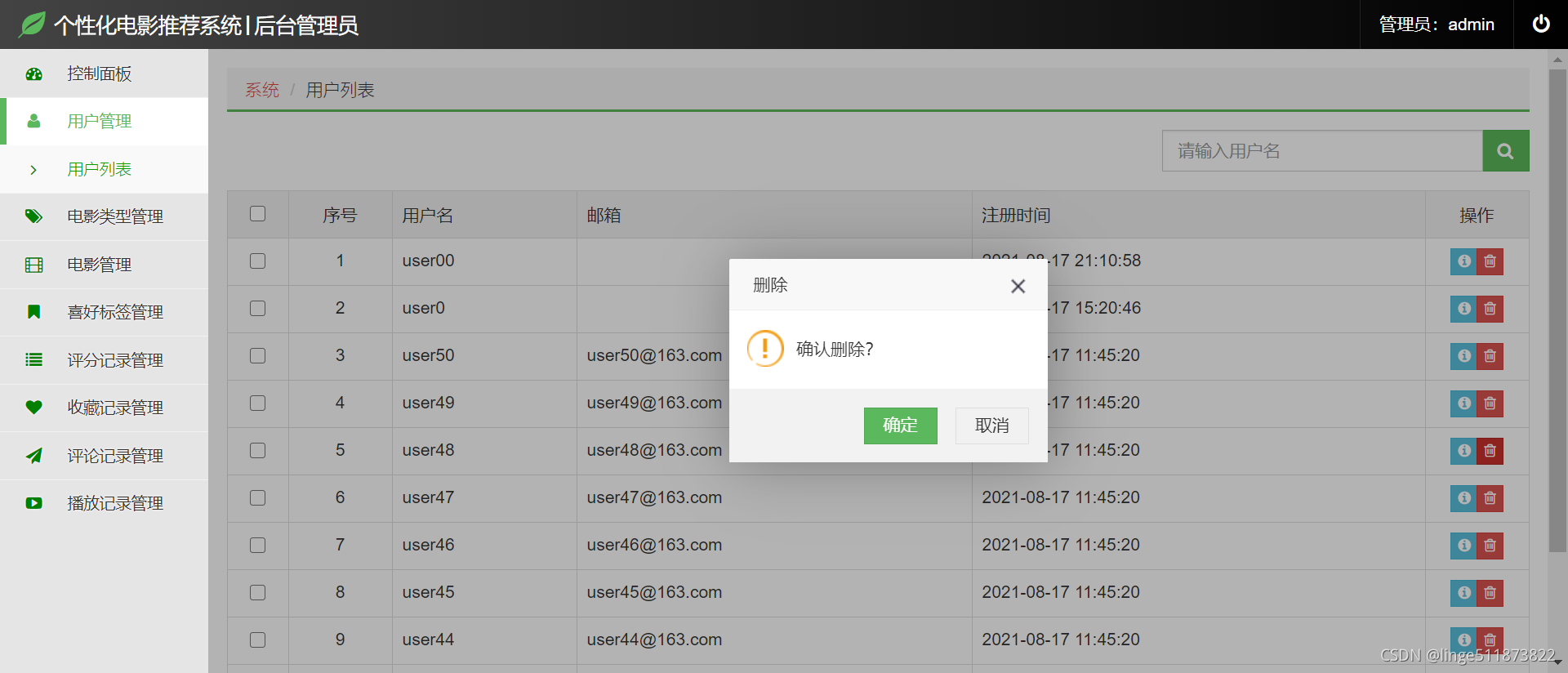
Task: Delete the user46 row
Action: point(1490,546)
